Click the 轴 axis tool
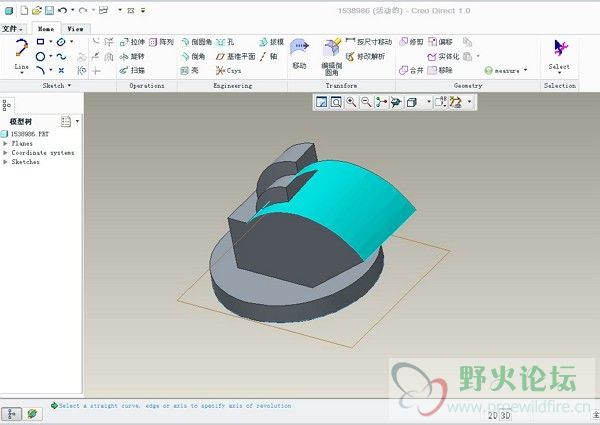Screen dimensions: 600x425 click(268, 57)
